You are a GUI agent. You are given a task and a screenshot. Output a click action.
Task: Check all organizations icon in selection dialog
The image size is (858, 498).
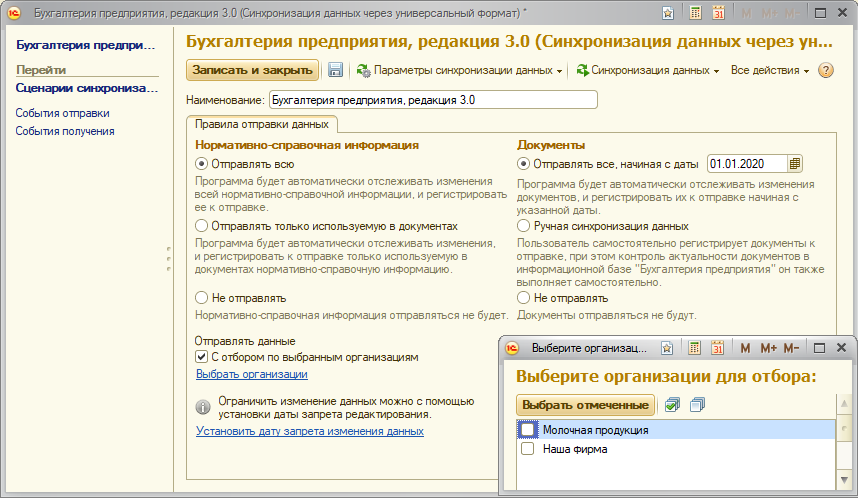673,405
